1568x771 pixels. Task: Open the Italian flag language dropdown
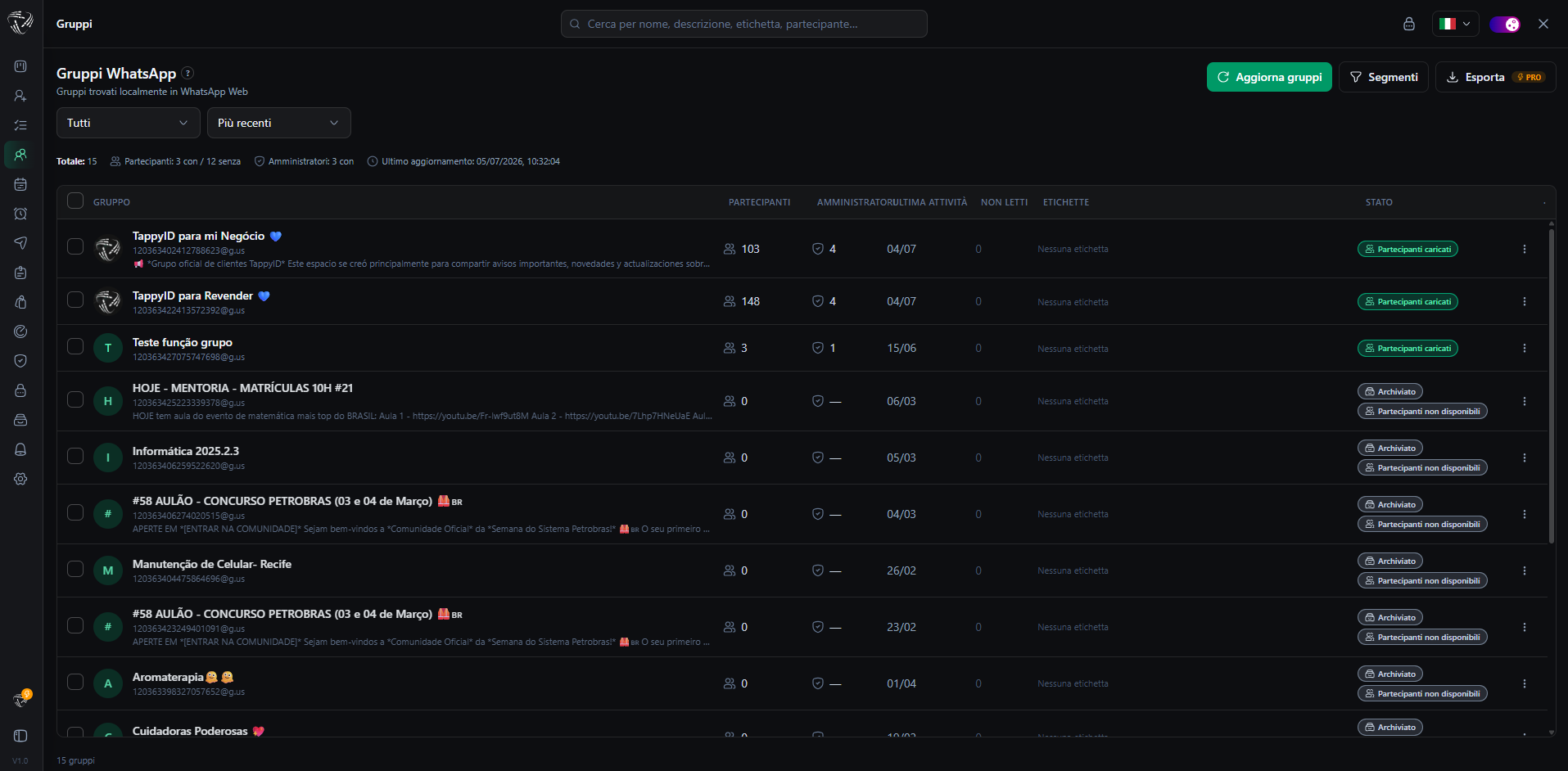coord(1455,24)
